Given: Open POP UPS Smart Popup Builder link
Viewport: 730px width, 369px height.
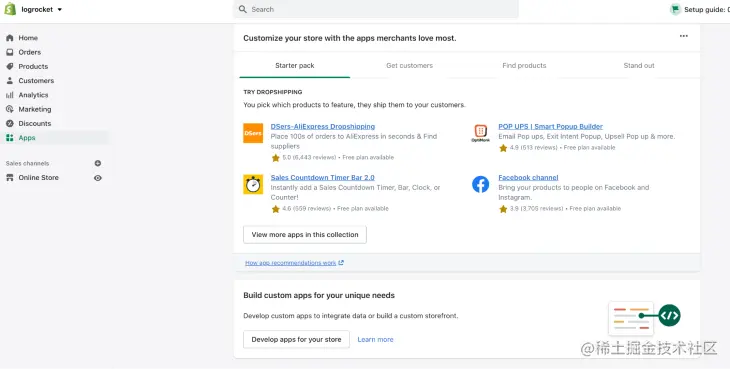Looking at the screenshot, I should [550, 127].
